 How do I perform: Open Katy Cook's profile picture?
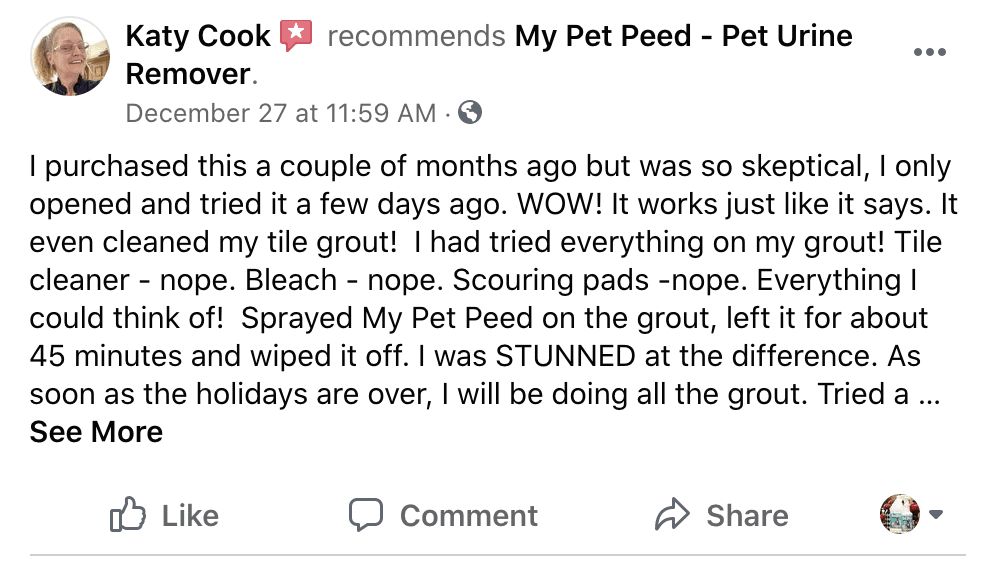69,57
